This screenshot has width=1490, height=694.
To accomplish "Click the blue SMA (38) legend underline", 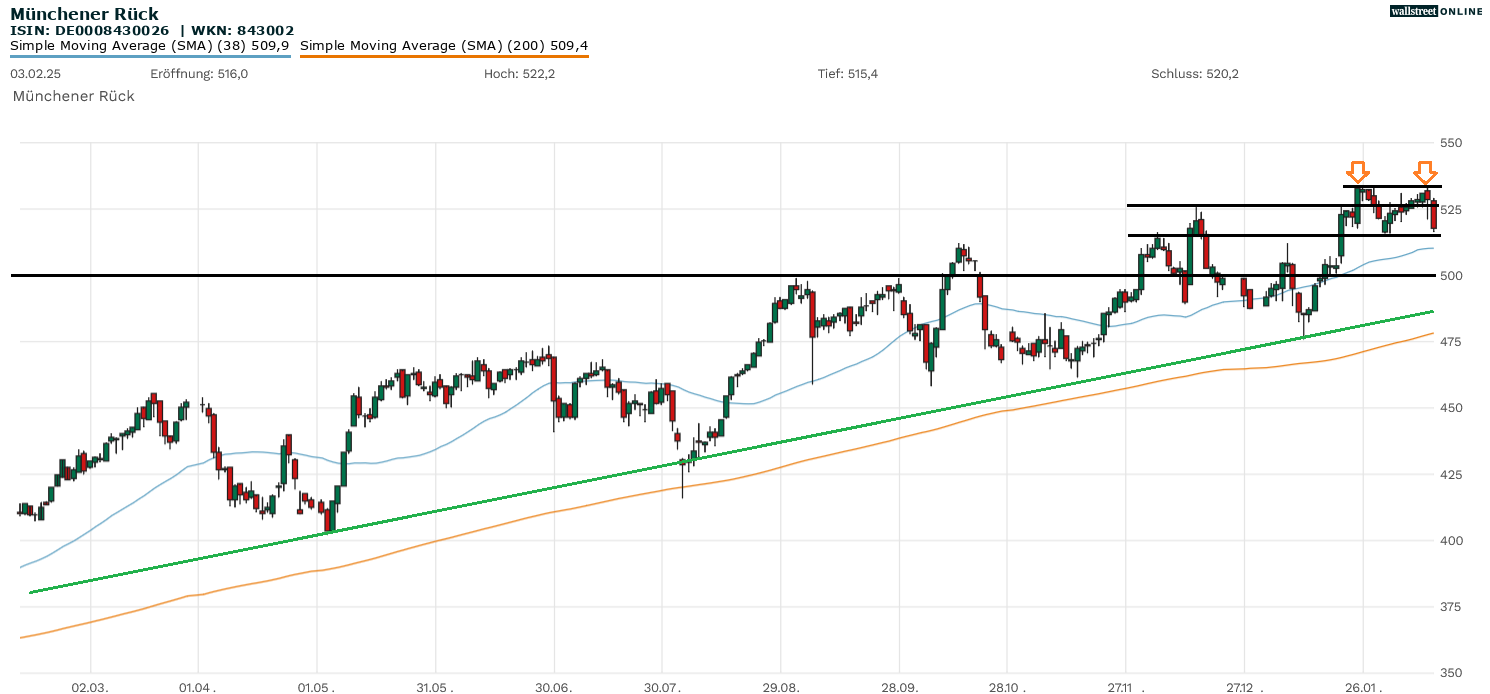I will (150, 56).
